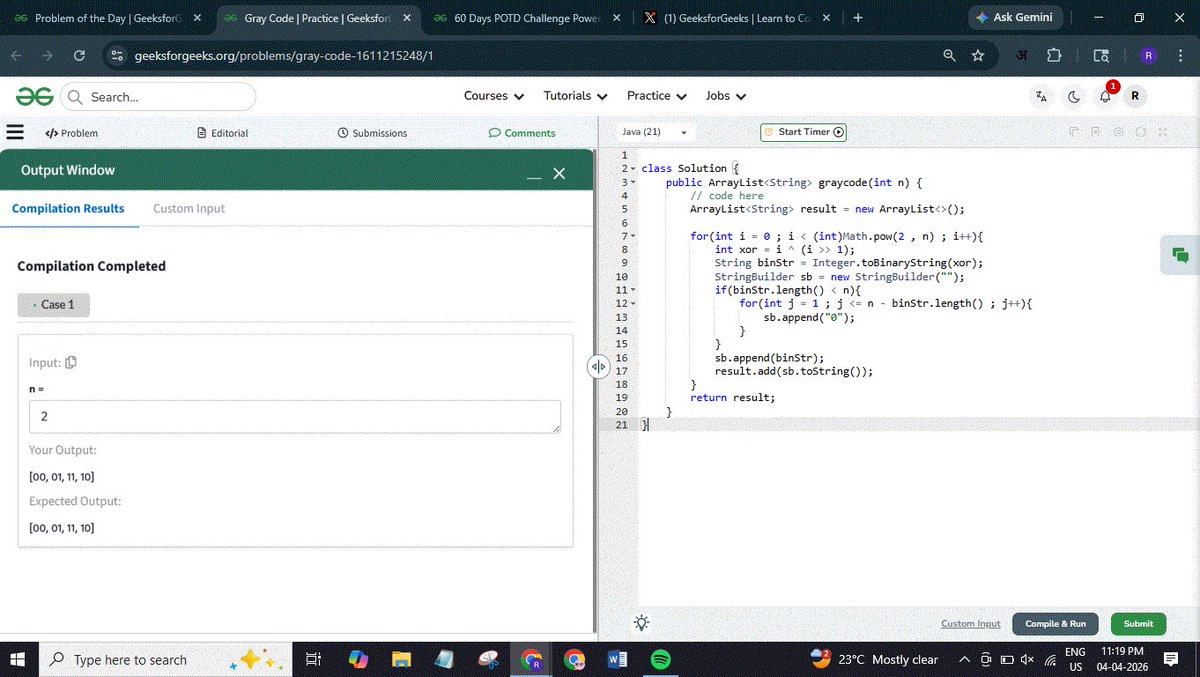Reload the page in Chrome
This screenshot has width=1200, height=677.
point(79,56)
